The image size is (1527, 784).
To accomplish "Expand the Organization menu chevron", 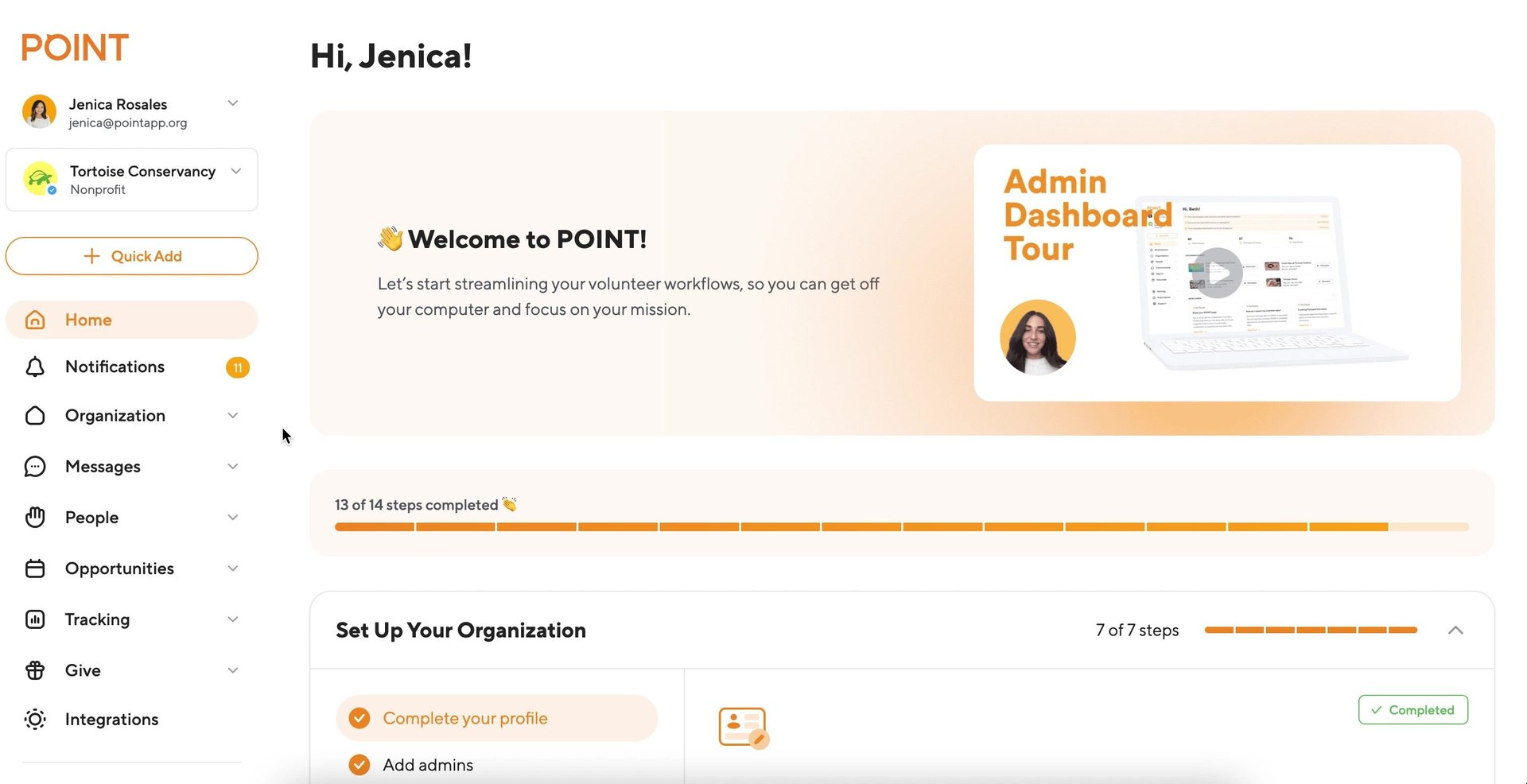I will [232, 416].
